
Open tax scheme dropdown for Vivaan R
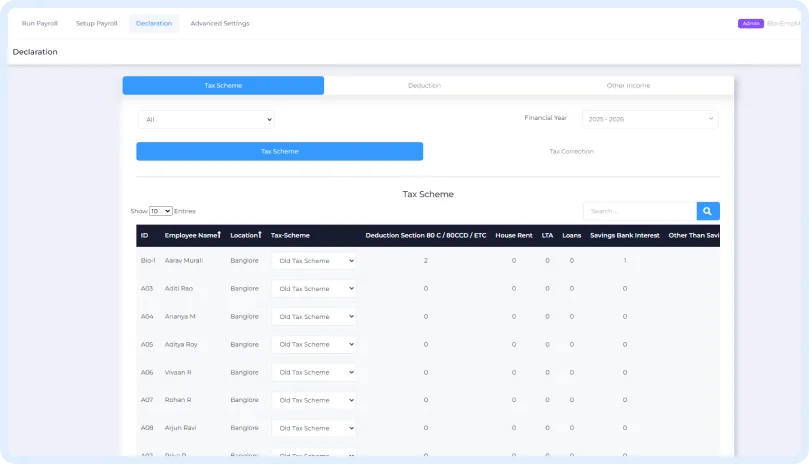pos(313,372)
